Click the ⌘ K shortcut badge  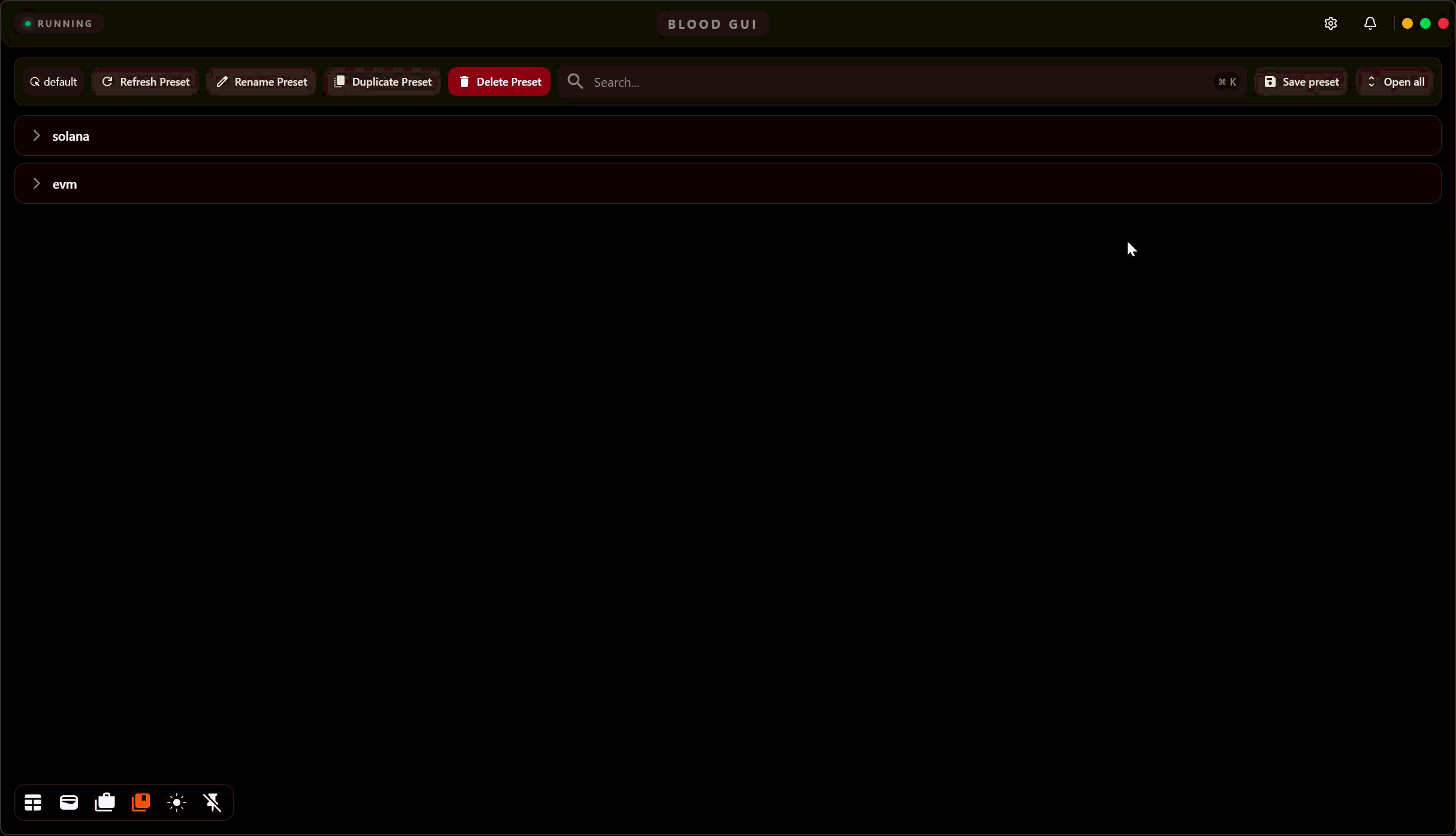point(1227,81)
